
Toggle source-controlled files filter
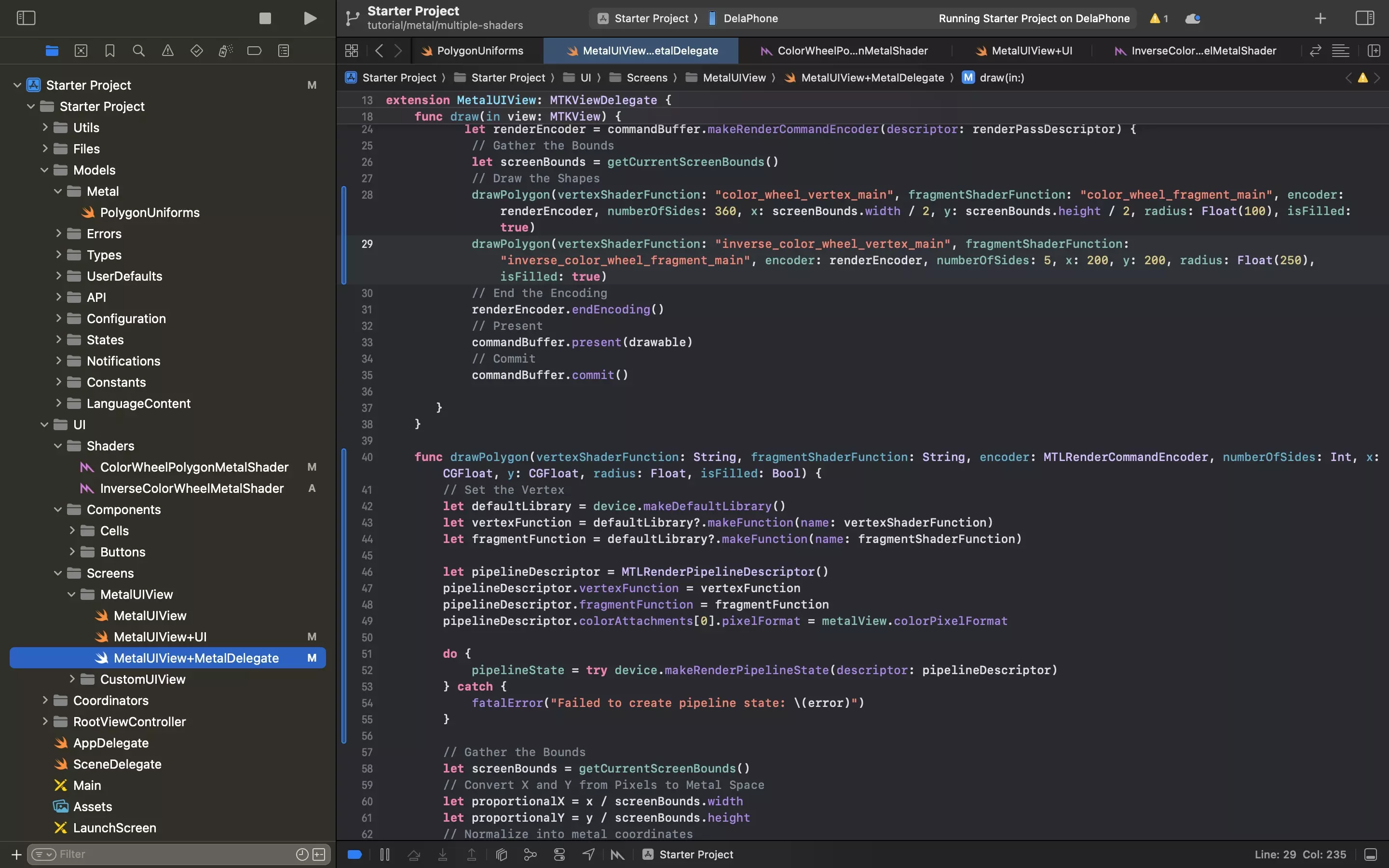(x=319, y=855)
